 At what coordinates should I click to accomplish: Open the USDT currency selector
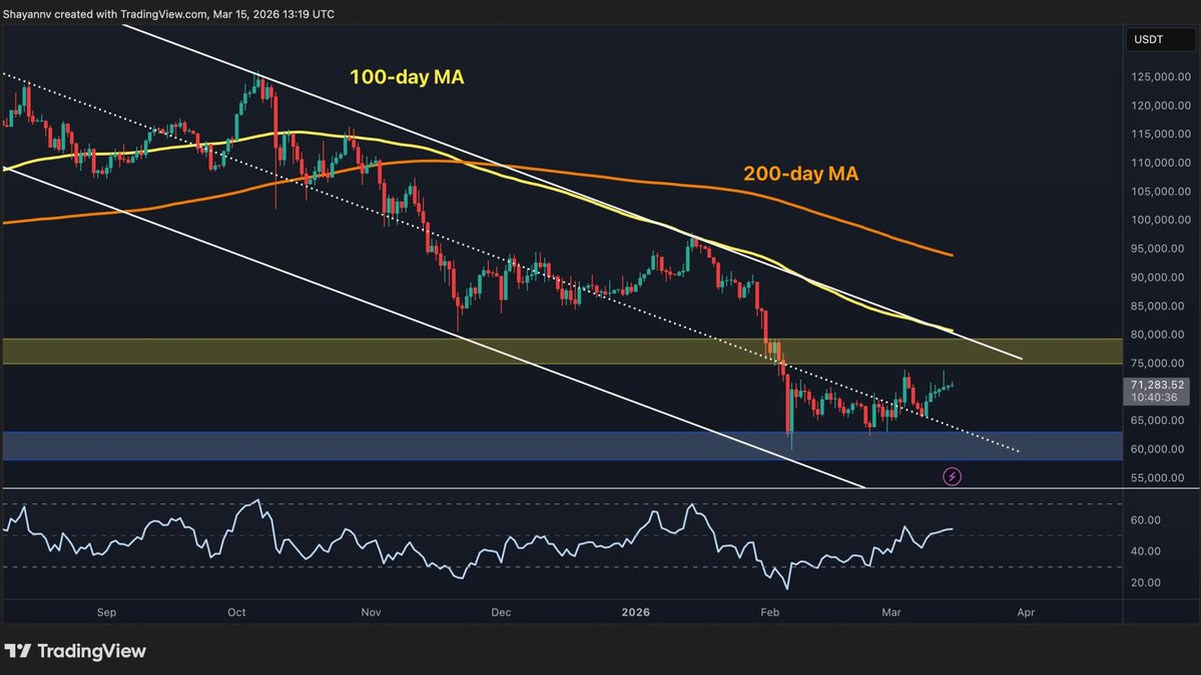pos(1147,40)
